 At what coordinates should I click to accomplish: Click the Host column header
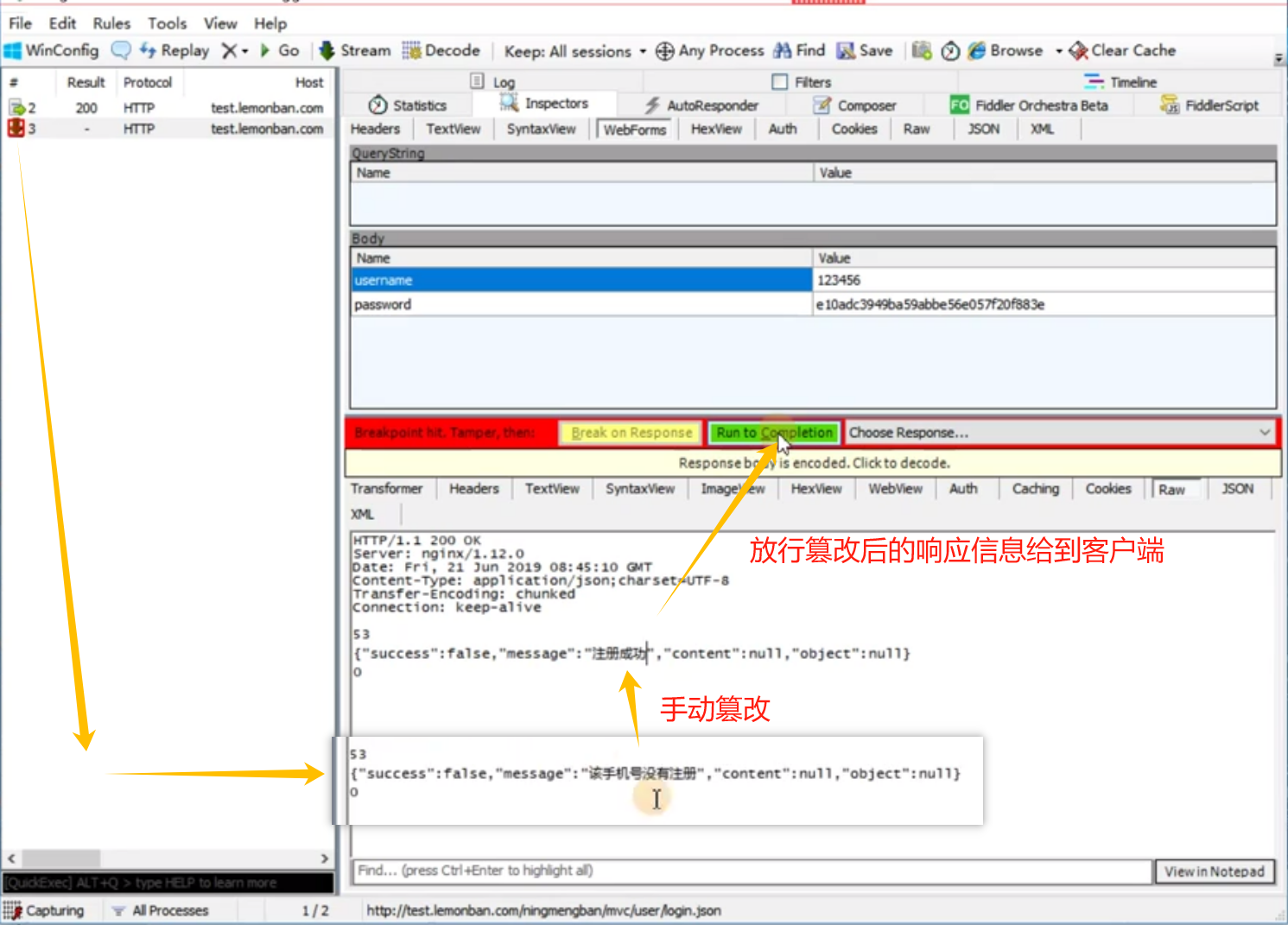coord(258,83)
